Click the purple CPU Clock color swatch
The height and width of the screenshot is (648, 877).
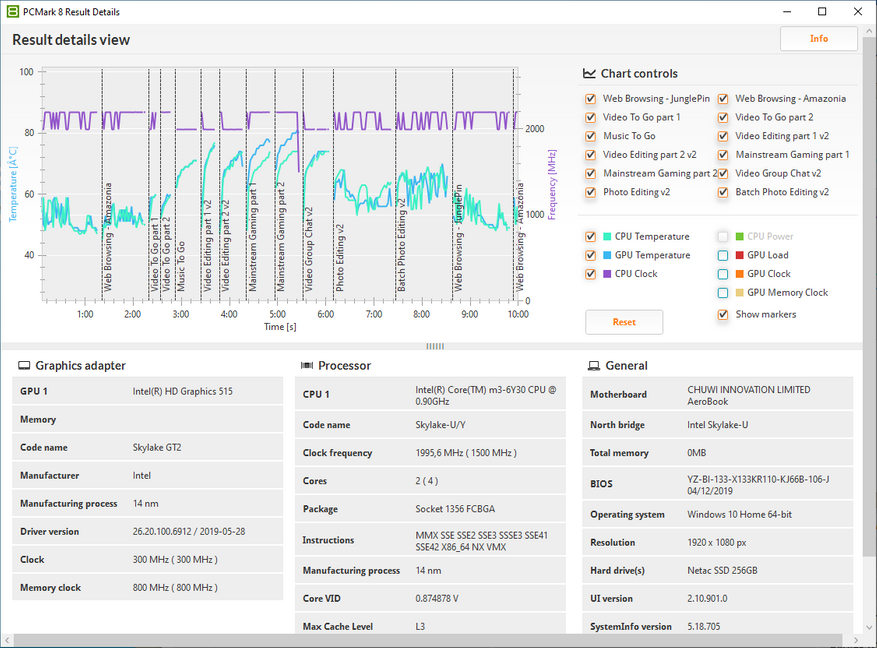click(x=606, y=274)
